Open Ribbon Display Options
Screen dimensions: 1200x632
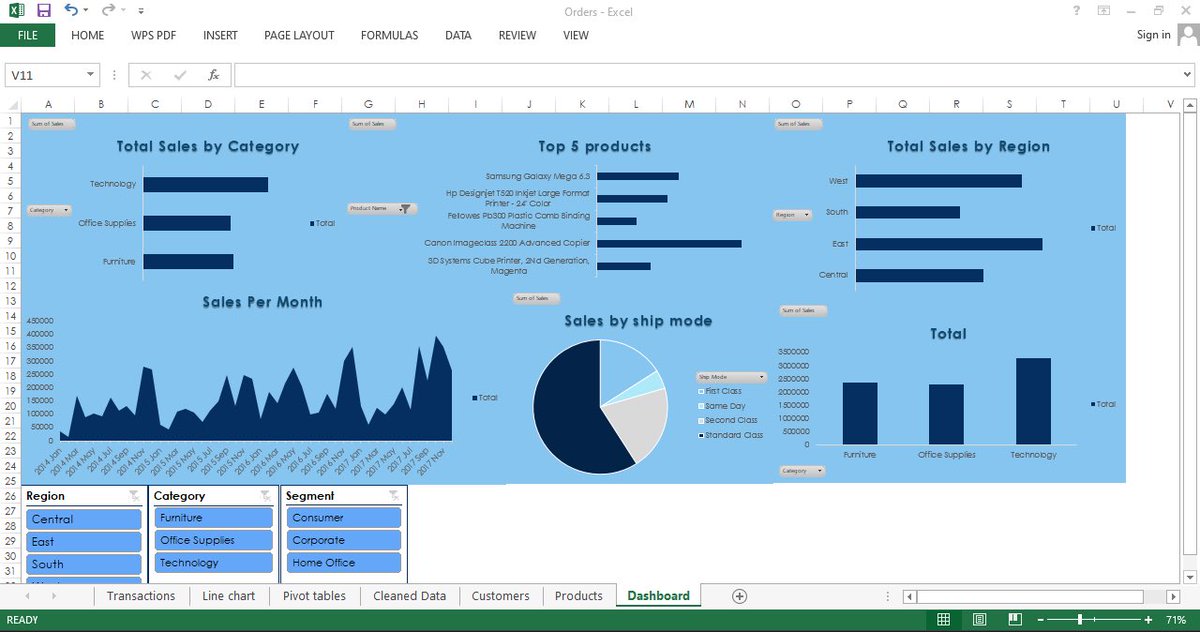[x=1104, y=11]
